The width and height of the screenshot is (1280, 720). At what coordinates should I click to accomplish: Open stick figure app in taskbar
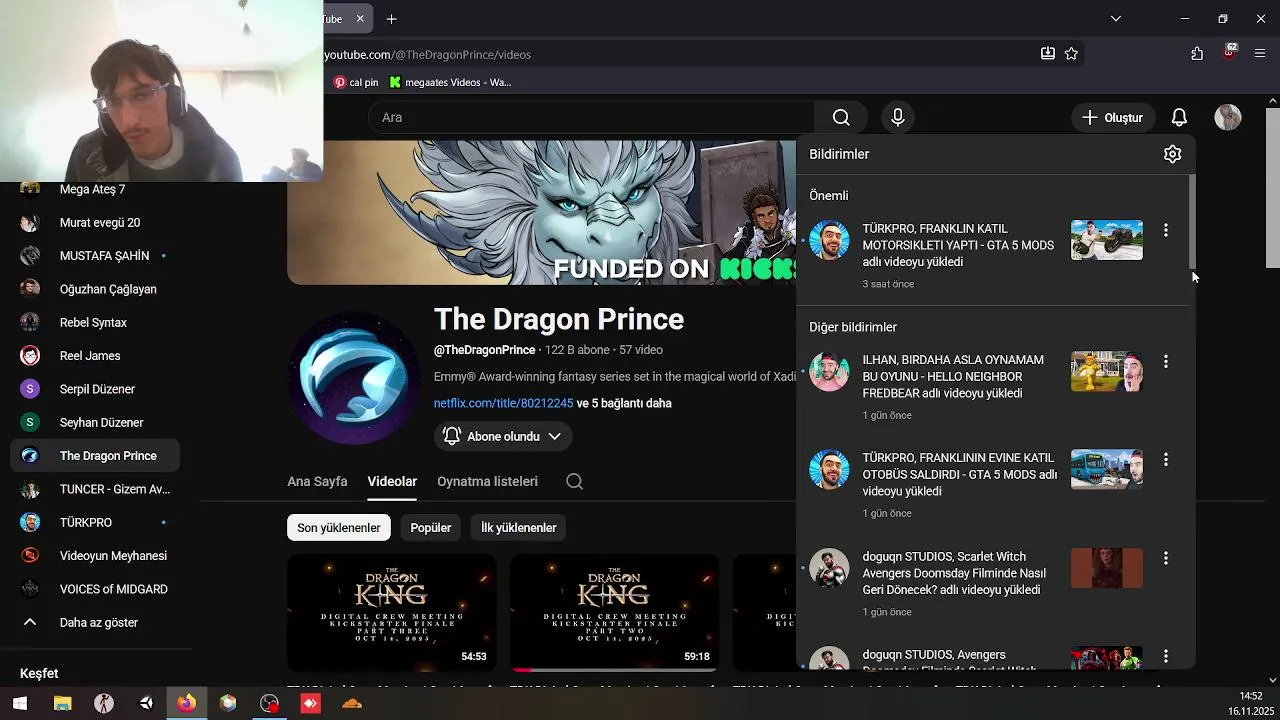tap(104, 703)
